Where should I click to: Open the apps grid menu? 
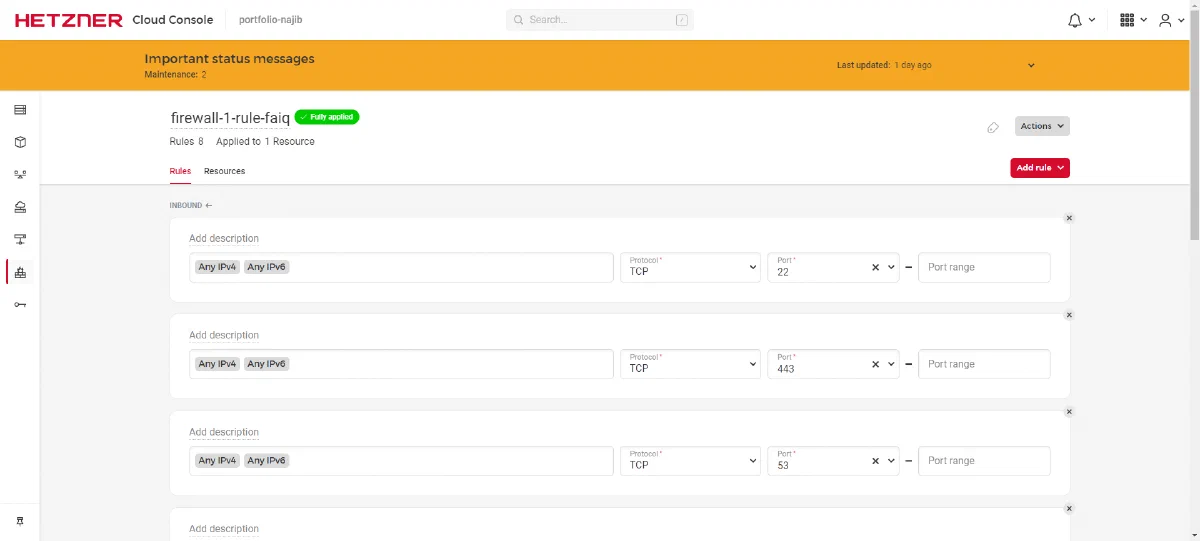point(1127,20)
